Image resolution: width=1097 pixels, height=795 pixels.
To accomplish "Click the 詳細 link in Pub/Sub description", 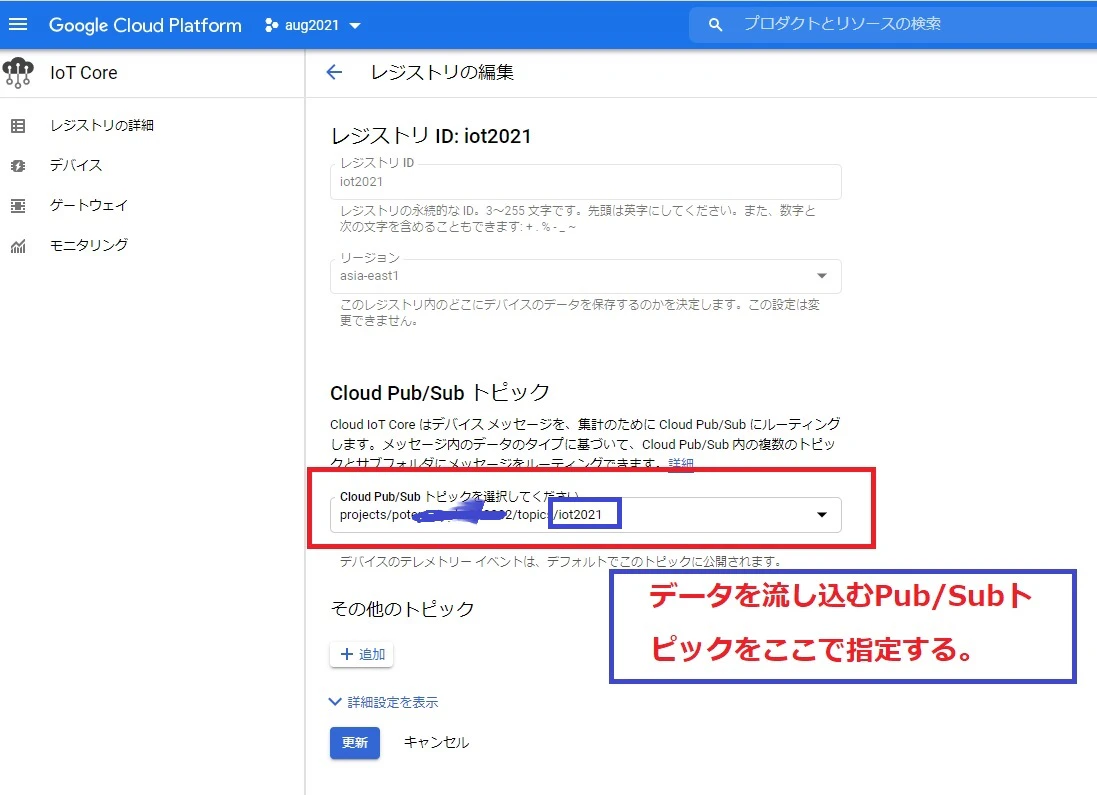I will pos(681,463).
